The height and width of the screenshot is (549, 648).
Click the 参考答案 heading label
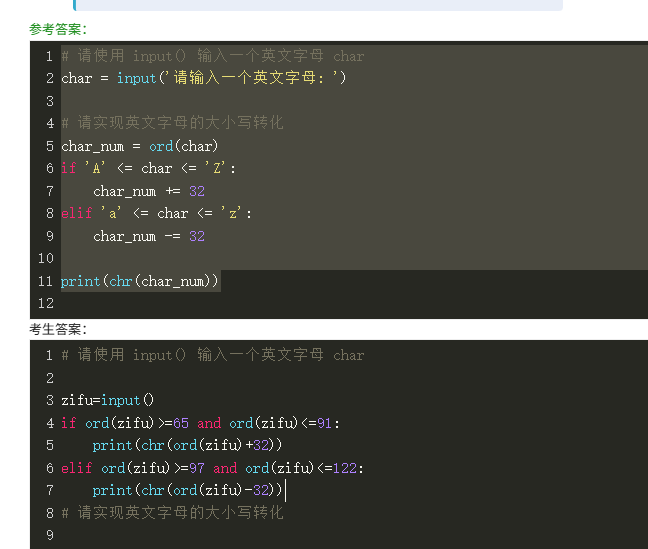tap(58, 29)
